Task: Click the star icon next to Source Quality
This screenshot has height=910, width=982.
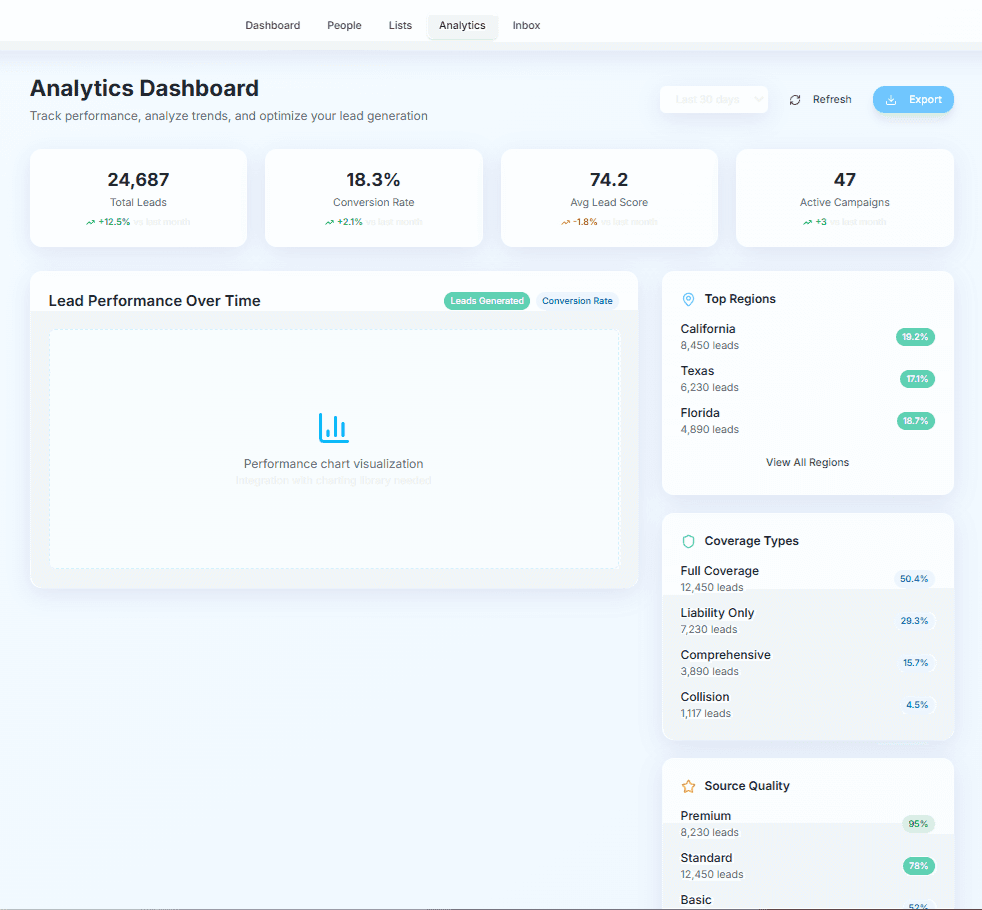Action: pos(686,786)
